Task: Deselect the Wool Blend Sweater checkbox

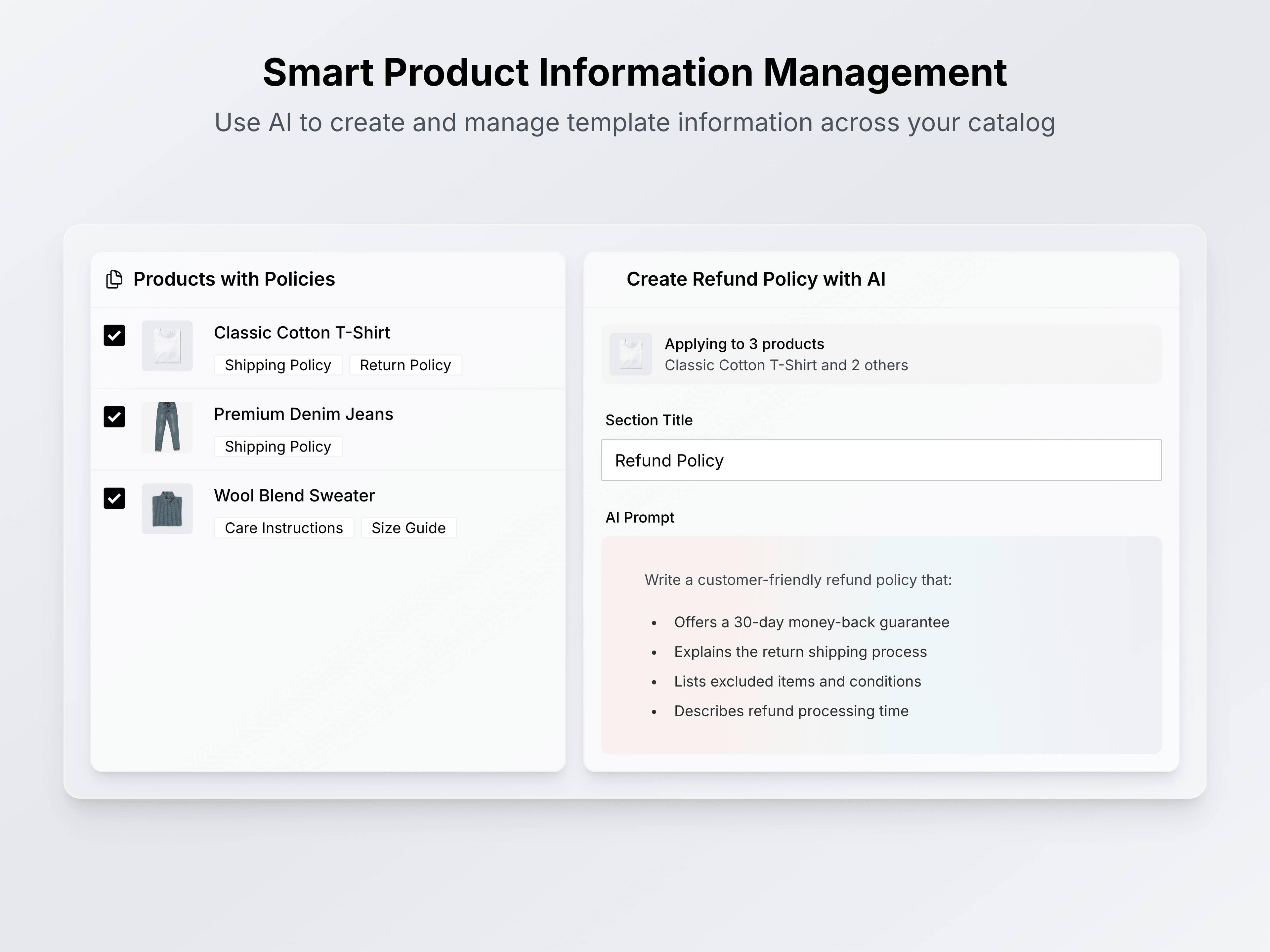Action: 114,498
